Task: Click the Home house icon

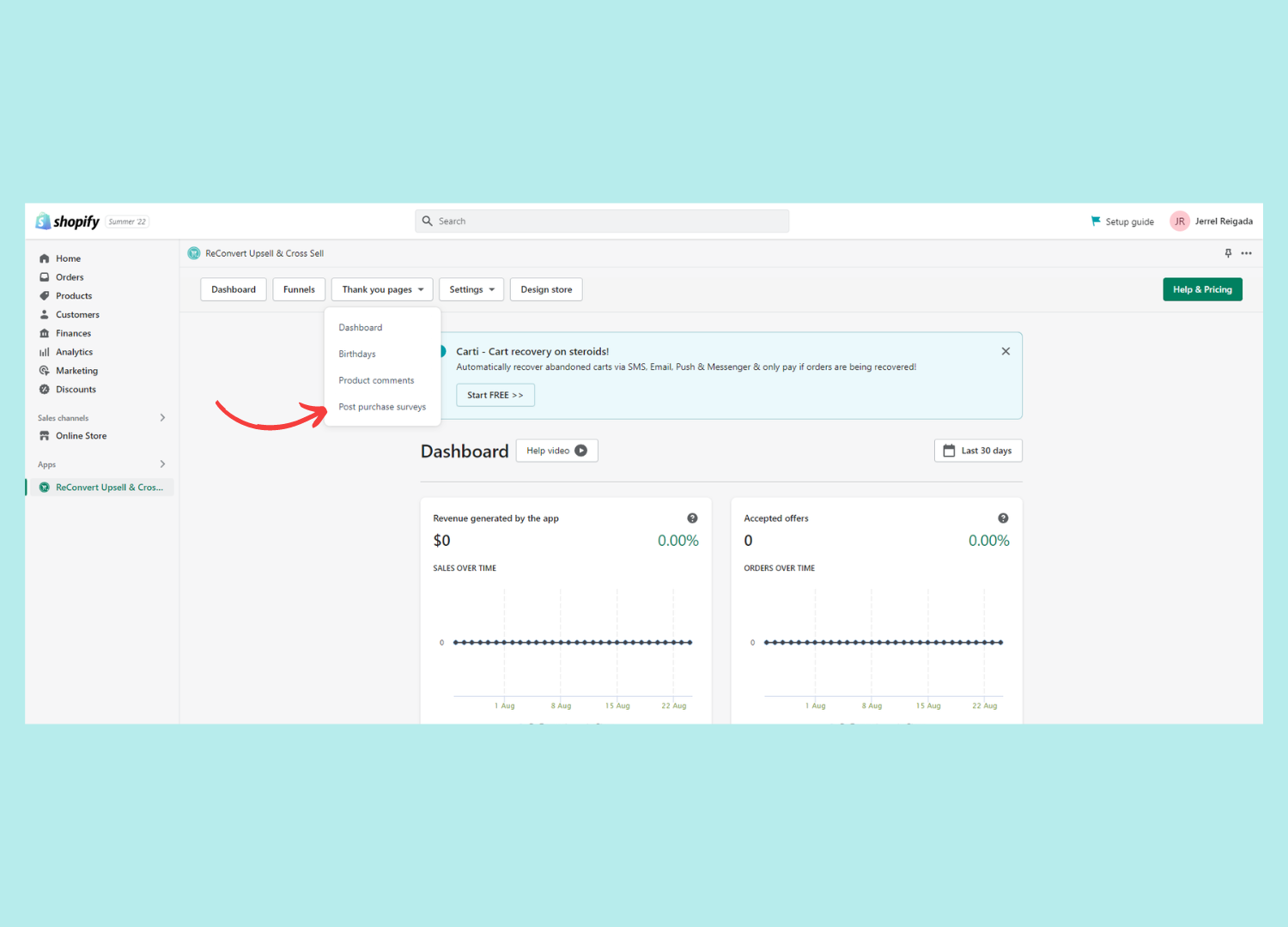Action: (45, 258)
